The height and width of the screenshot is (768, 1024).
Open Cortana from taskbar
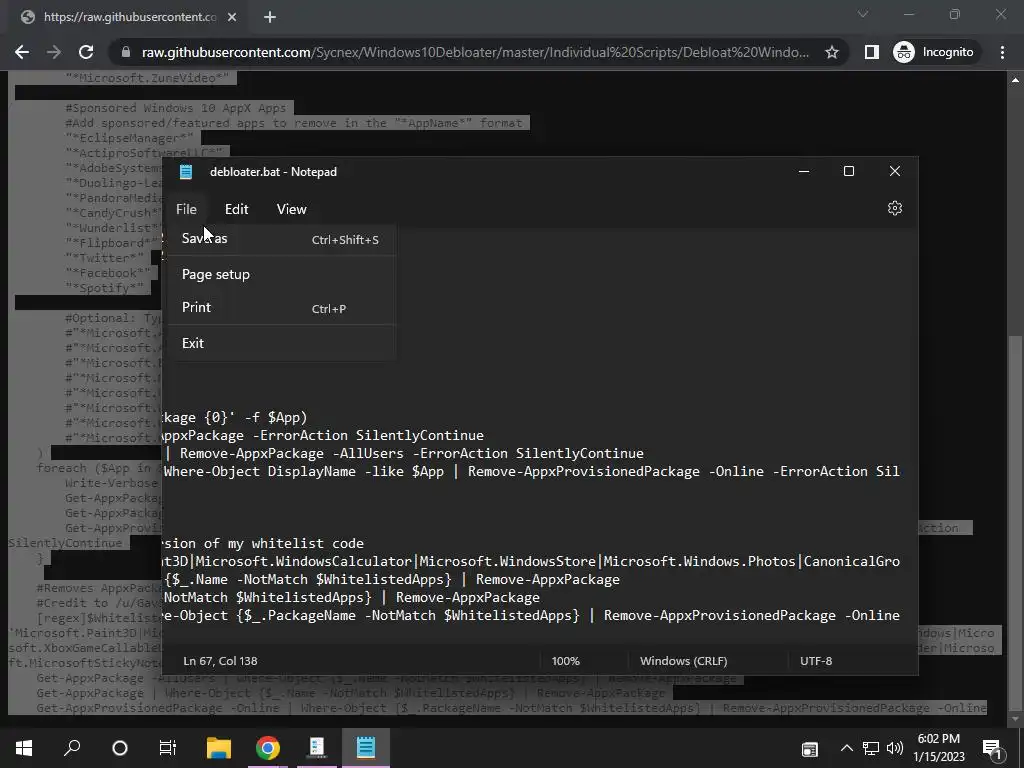pyautogui.click(x=120, y=748)
